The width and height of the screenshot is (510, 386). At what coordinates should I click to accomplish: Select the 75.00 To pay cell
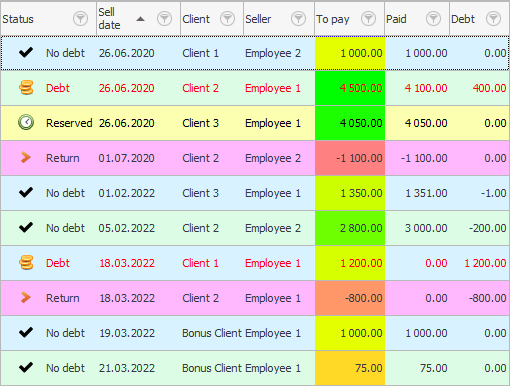click(x=350, y=368)
